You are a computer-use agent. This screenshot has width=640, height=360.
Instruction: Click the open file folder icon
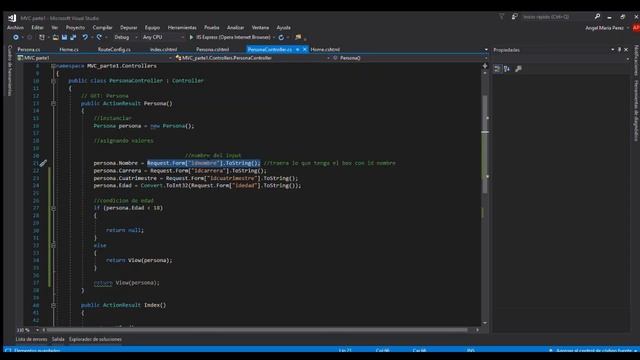(56, 37)
